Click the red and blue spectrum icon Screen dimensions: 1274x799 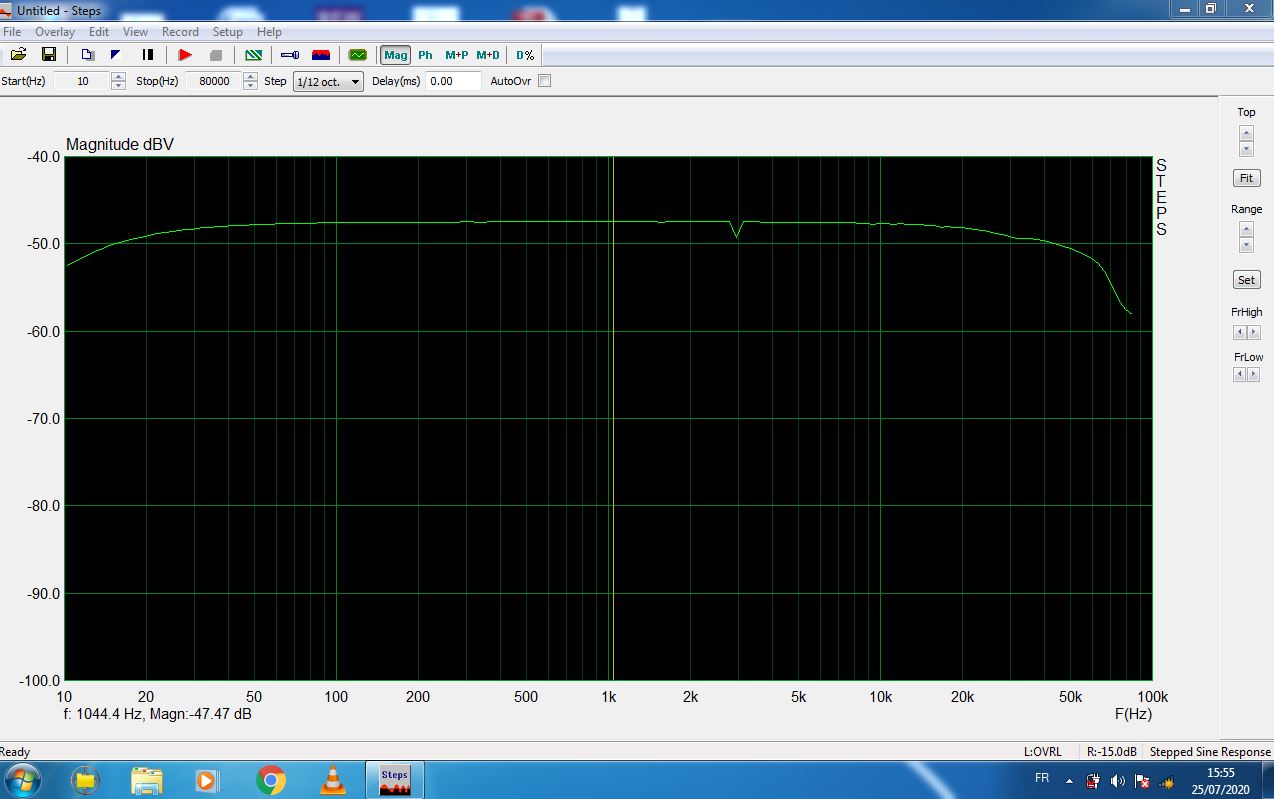(x=321, y=55)
